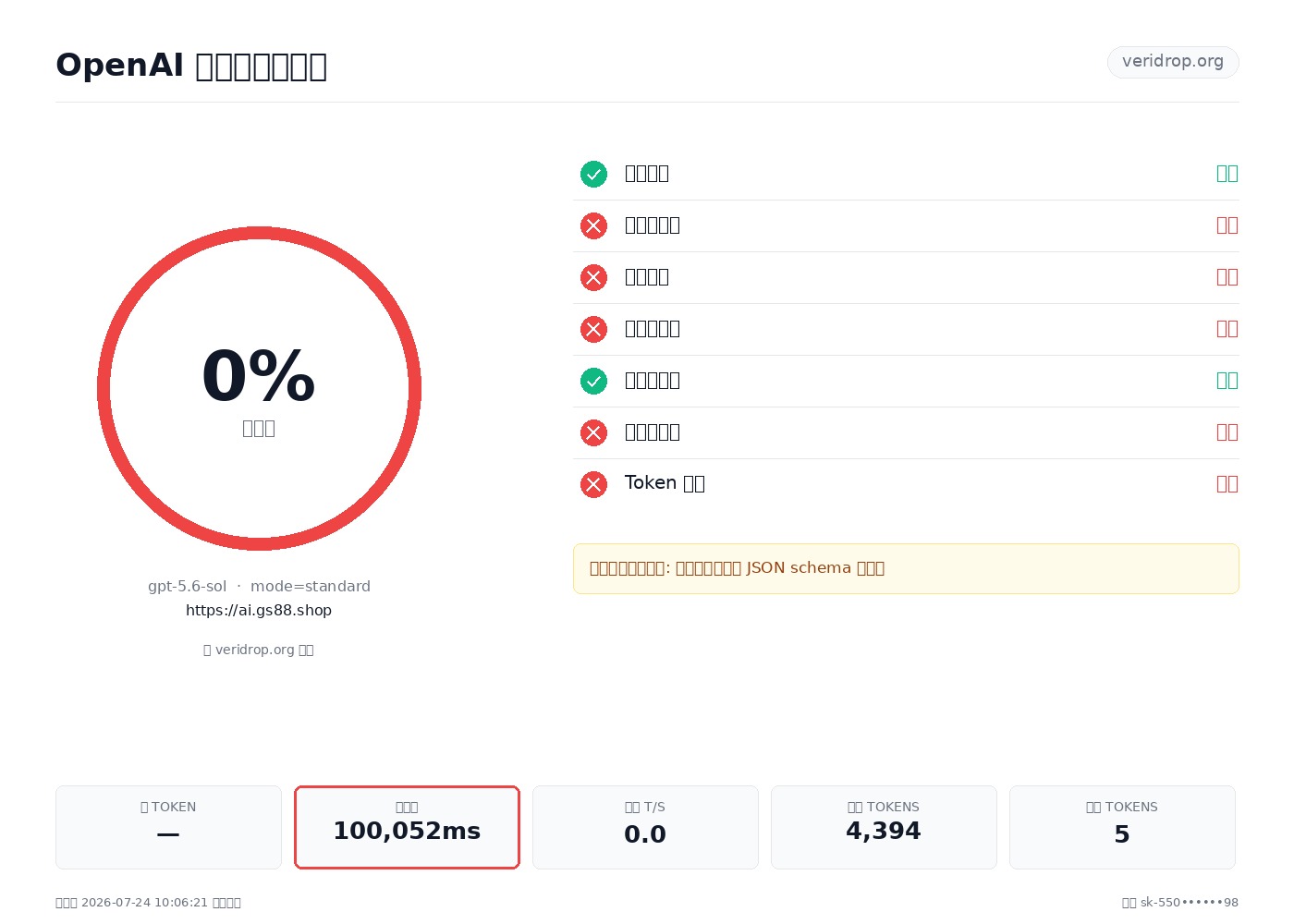Click the red X icon beside Token row
The width and height of the screenshot is (1294, 924).
pyautogui.click(x=593, y=484)
